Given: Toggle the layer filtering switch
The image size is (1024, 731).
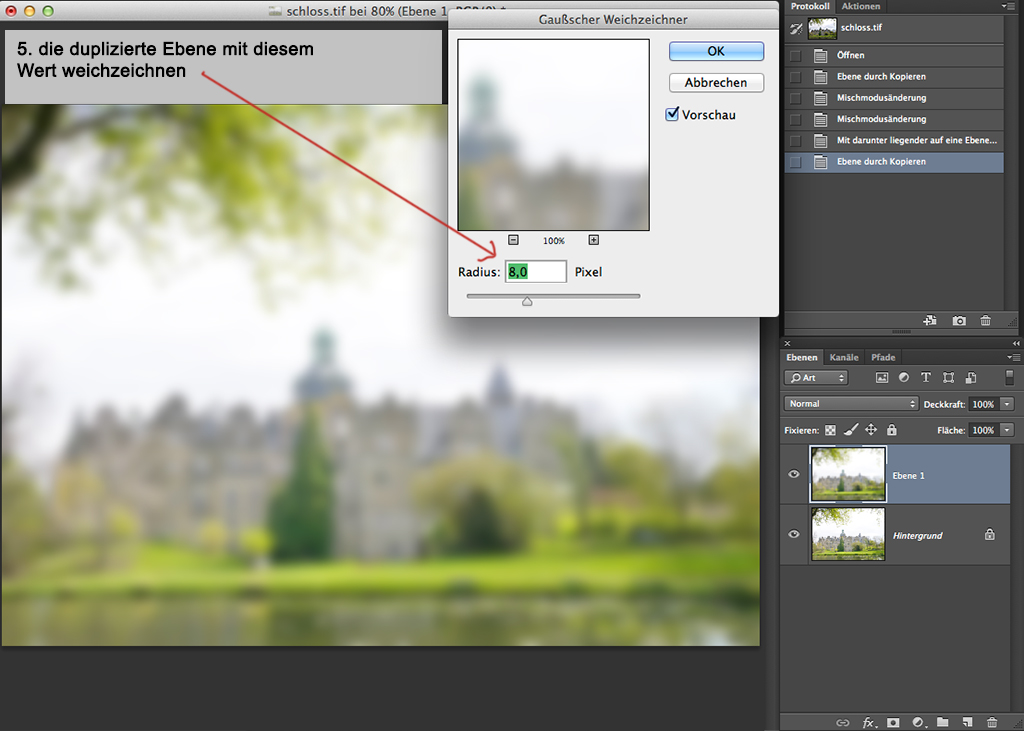Looking at the screenshot, I should tap(1009, 378).
